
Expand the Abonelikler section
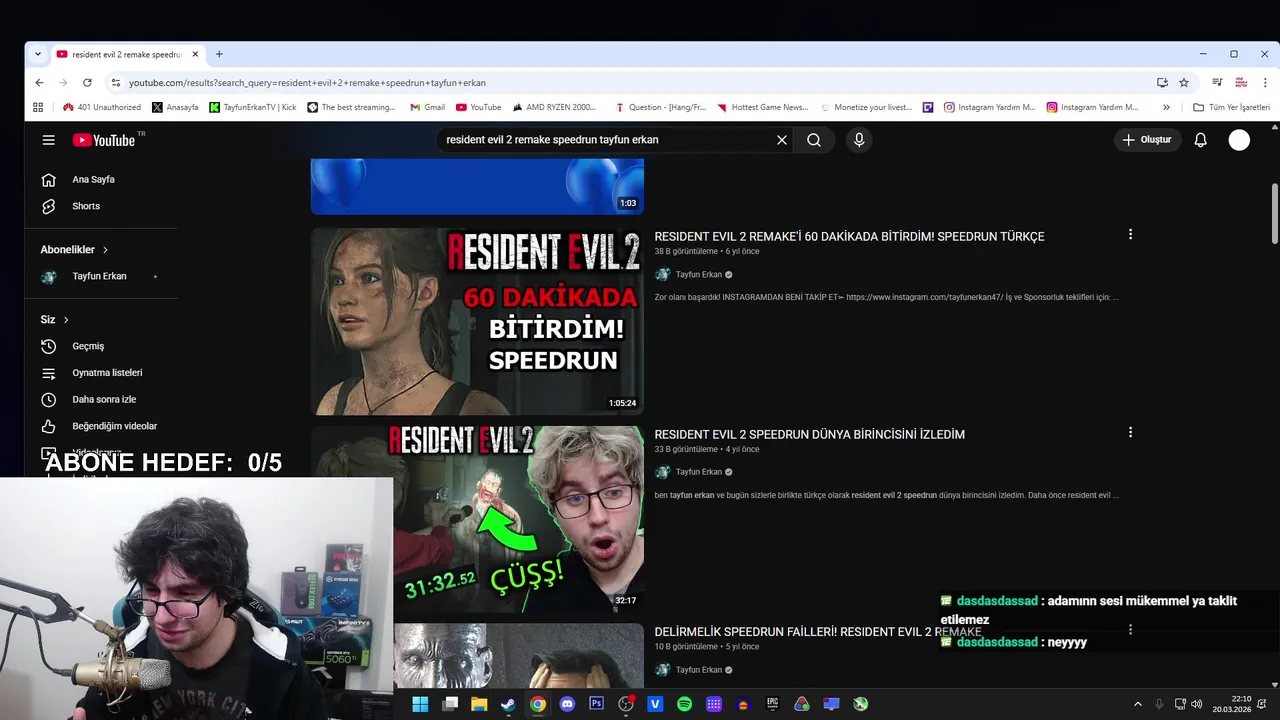(x=75, y=250)
